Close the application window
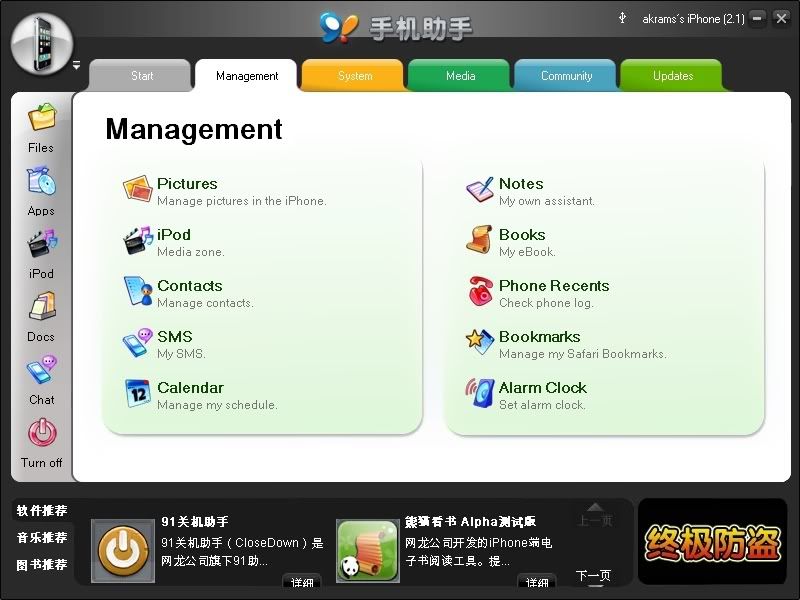Viewport: 800px width, 600px height. pyautogui.click(x=781, y=19)
